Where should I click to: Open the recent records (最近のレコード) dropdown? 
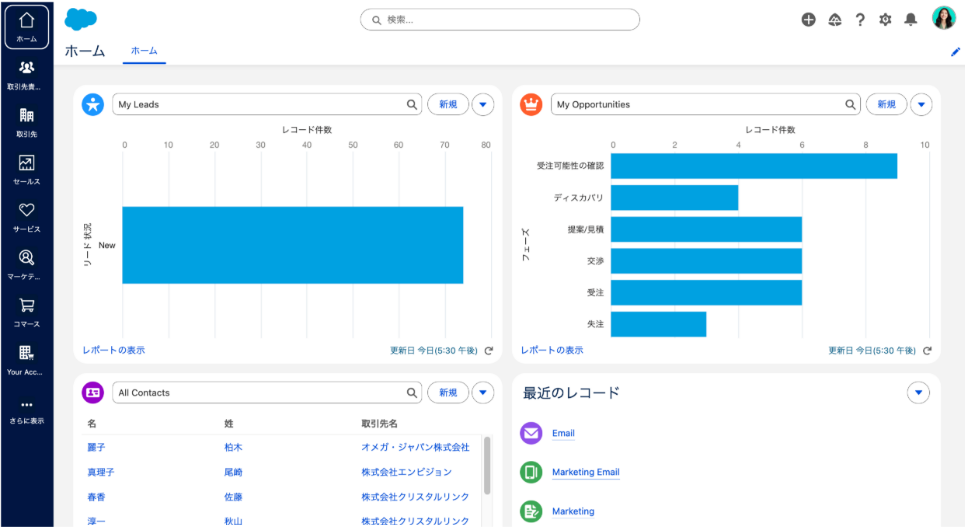pyautogui.click(x=918, y=393)
